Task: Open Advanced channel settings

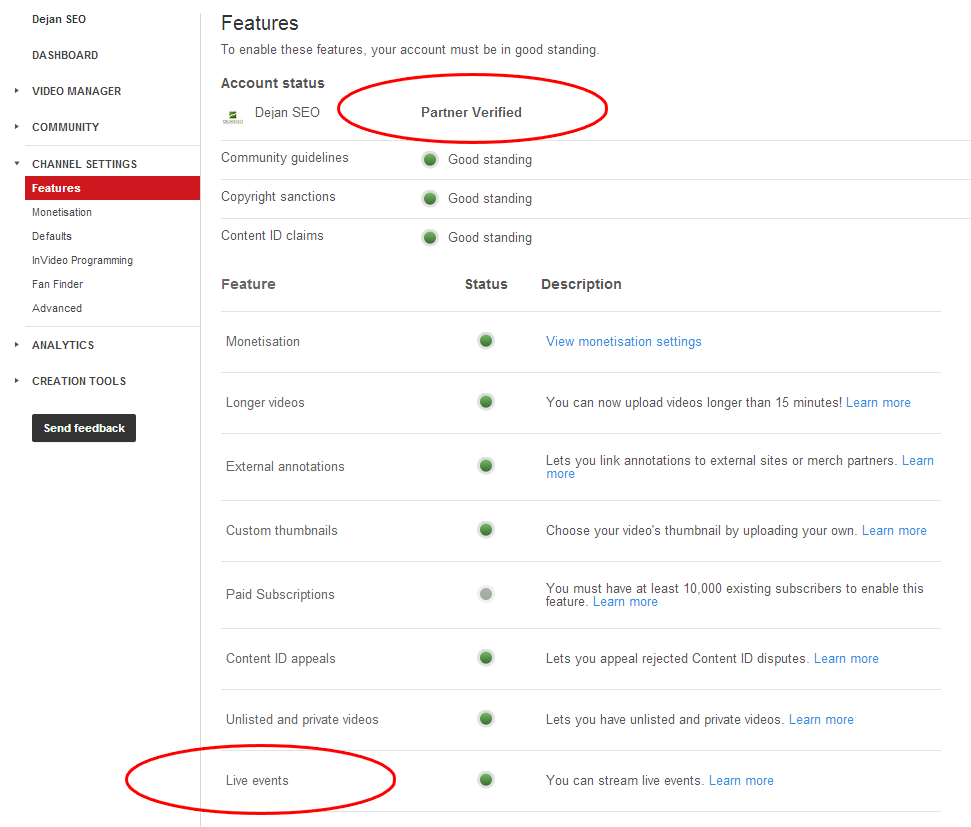Action: (57, 308)
